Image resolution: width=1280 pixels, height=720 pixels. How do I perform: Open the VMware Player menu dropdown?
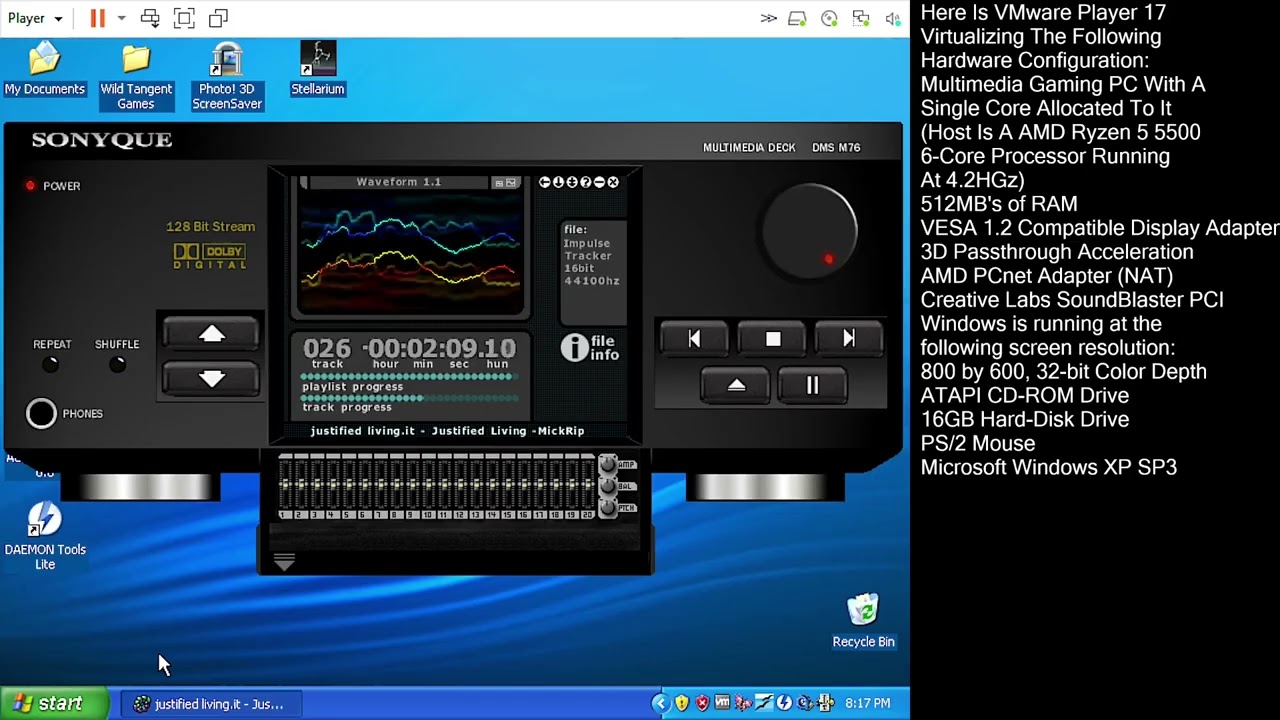pyautogui.click(x=36, y=18)
